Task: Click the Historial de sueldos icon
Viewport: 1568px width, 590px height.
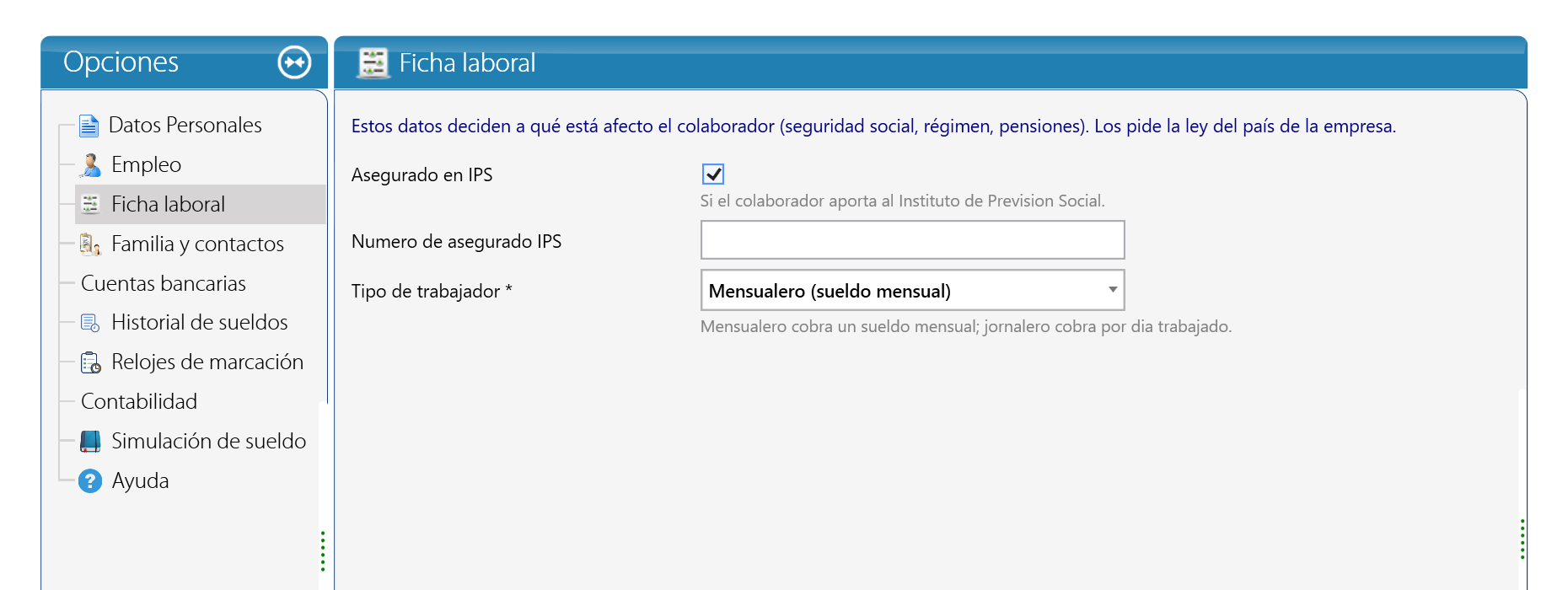Action: (x=90, y=323)
